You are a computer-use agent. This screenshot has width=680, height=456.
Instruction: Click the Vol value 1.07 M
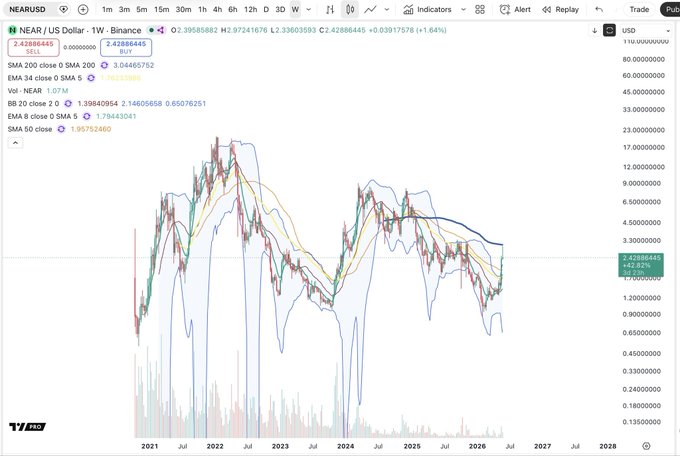(57, 91)
